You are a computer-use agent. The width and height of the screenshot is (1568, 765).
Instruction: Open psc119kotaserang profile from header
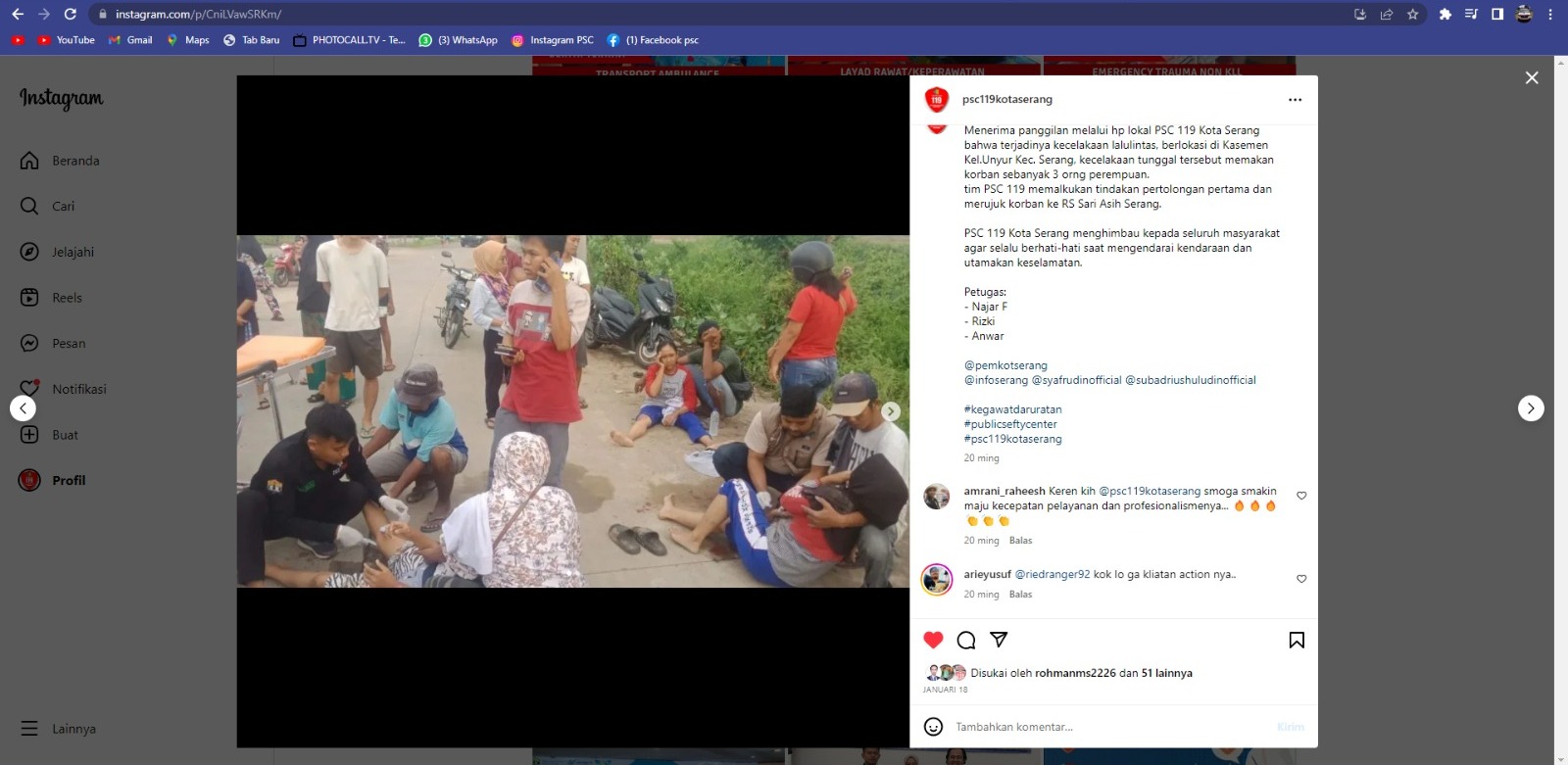click(1006, 99)
